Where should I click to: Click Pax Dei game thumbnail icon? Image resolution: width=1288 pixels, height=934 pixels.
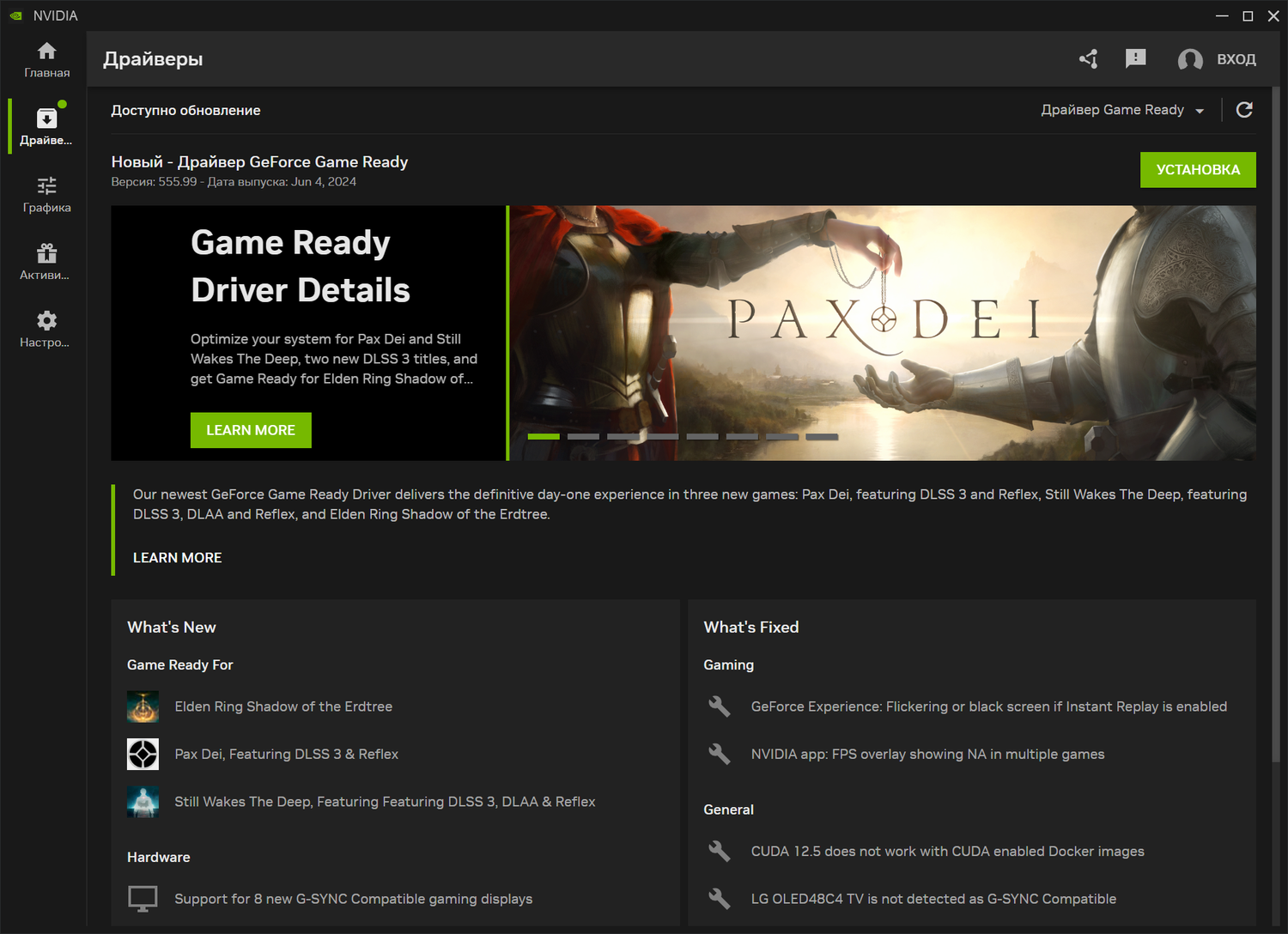point(143,754)
